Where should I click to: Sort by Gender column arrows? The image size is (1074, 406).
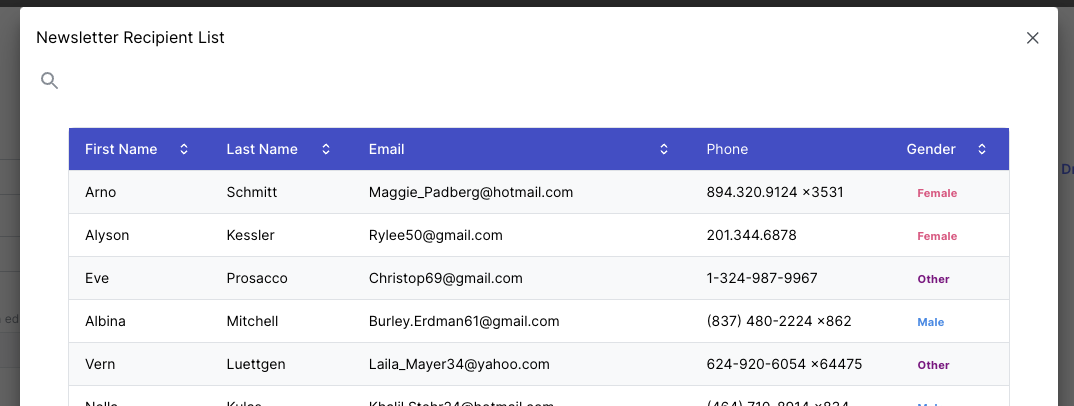(x=982, y=149)
